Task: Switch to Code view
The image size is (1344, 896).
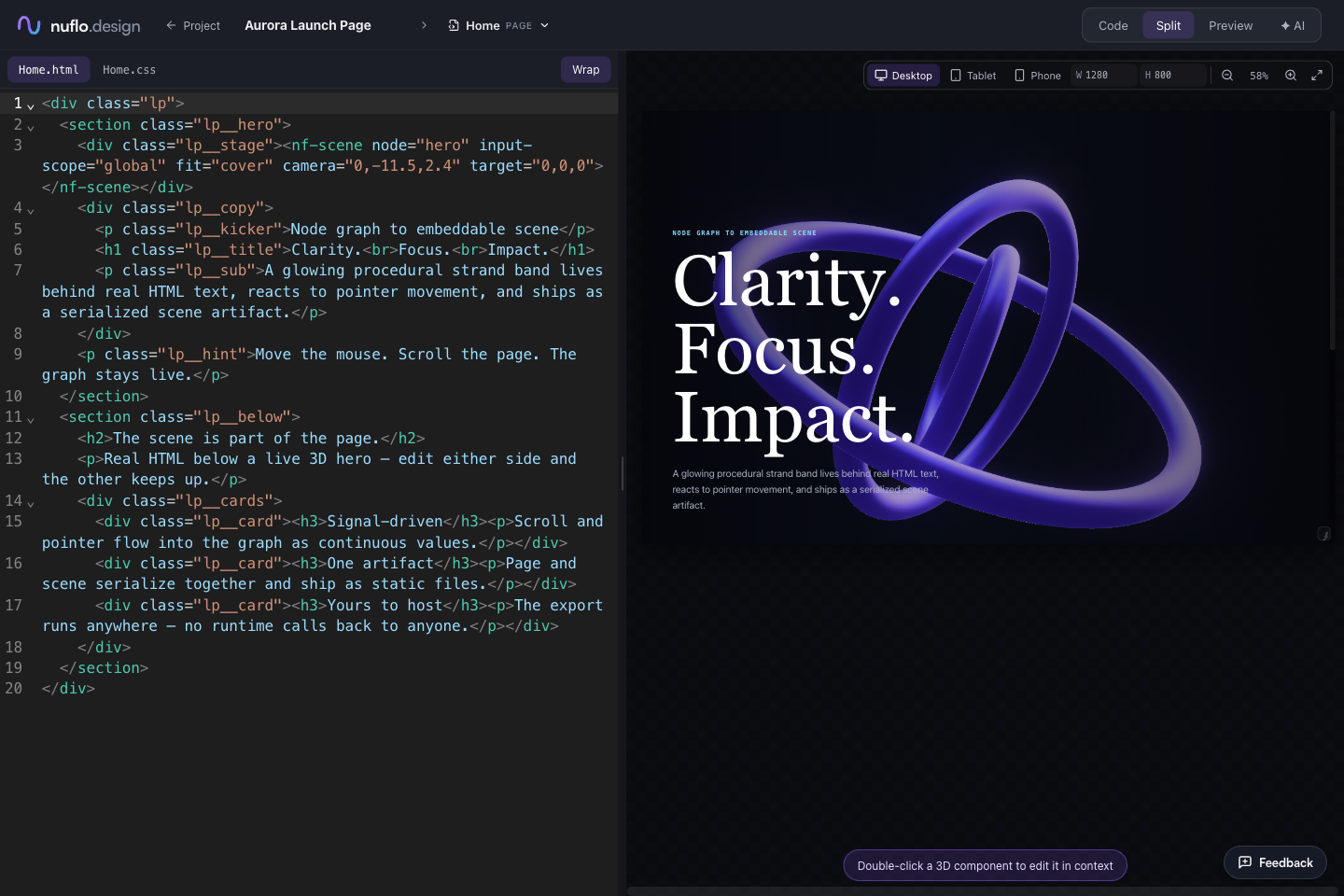Action: (1113, 25)
